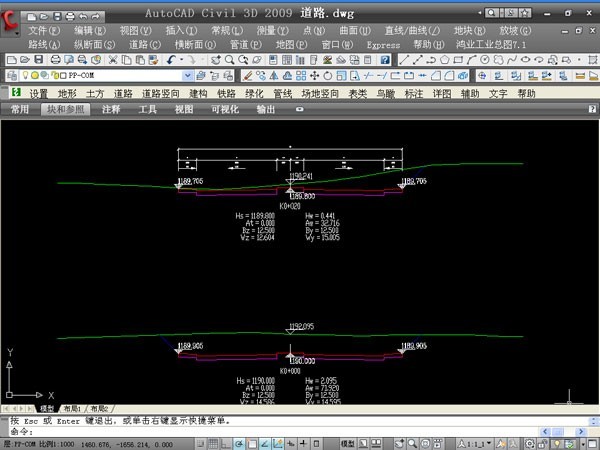Screen dimensions: 600x450
Task: Click the command window right scroll arrow
Action: tap(581, 432)
